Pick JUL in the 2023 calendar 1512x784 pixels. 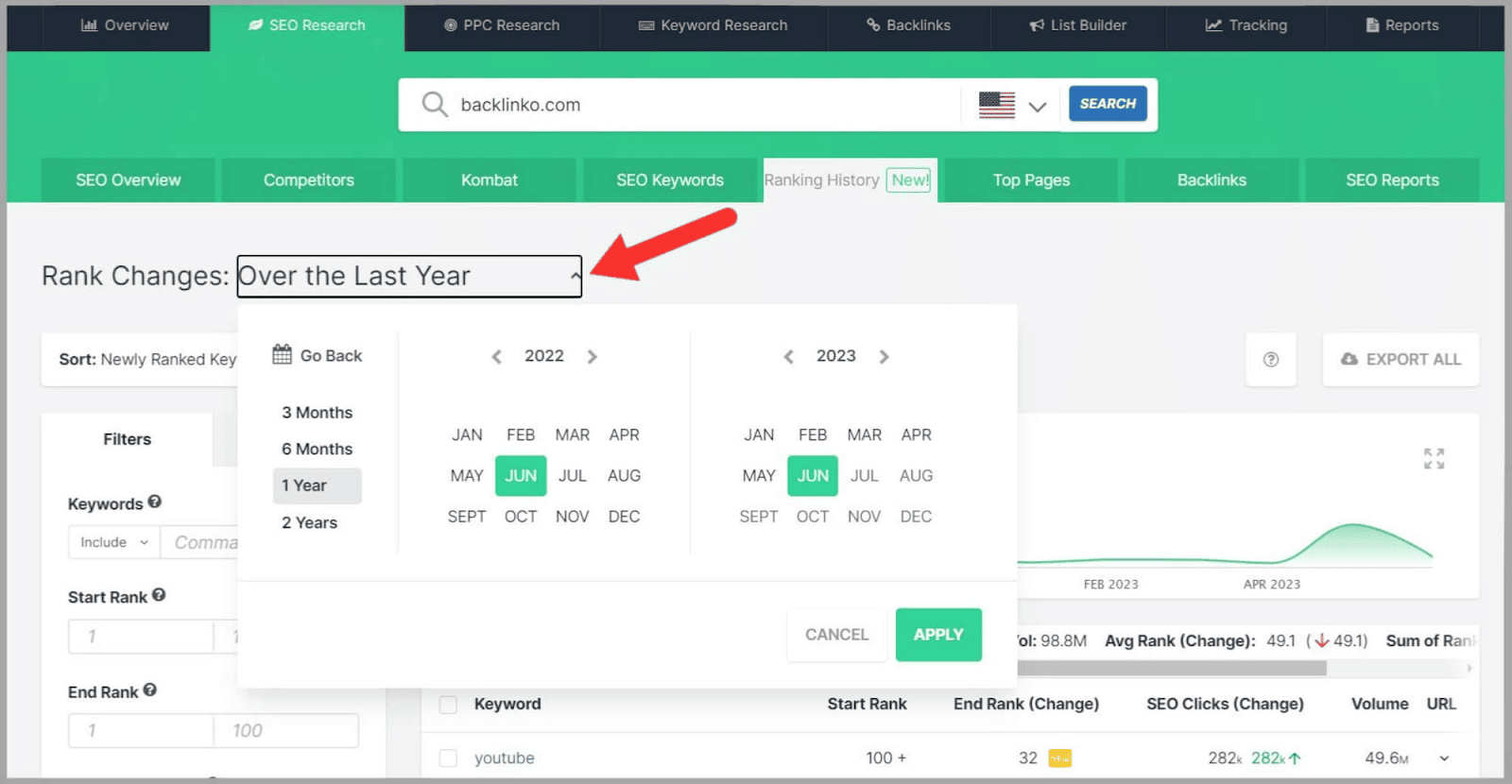pos(865,476)
